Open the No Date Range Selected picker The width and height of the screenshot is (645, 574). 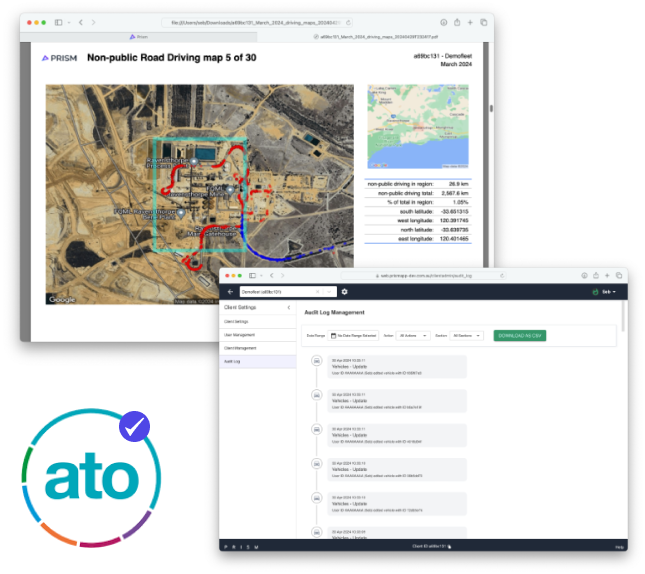tap(353, 336)
